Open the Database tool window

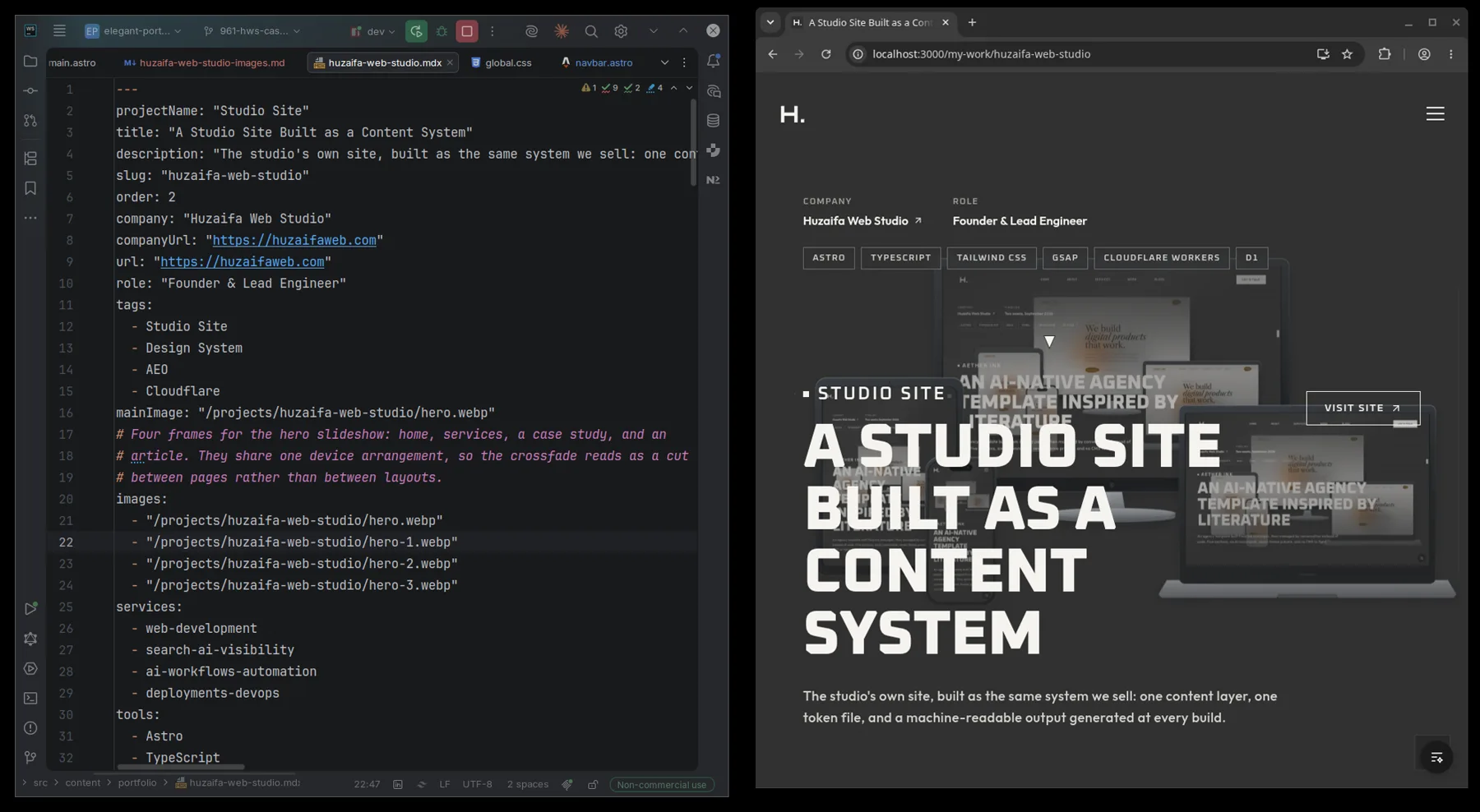click(x=713, y=121)
